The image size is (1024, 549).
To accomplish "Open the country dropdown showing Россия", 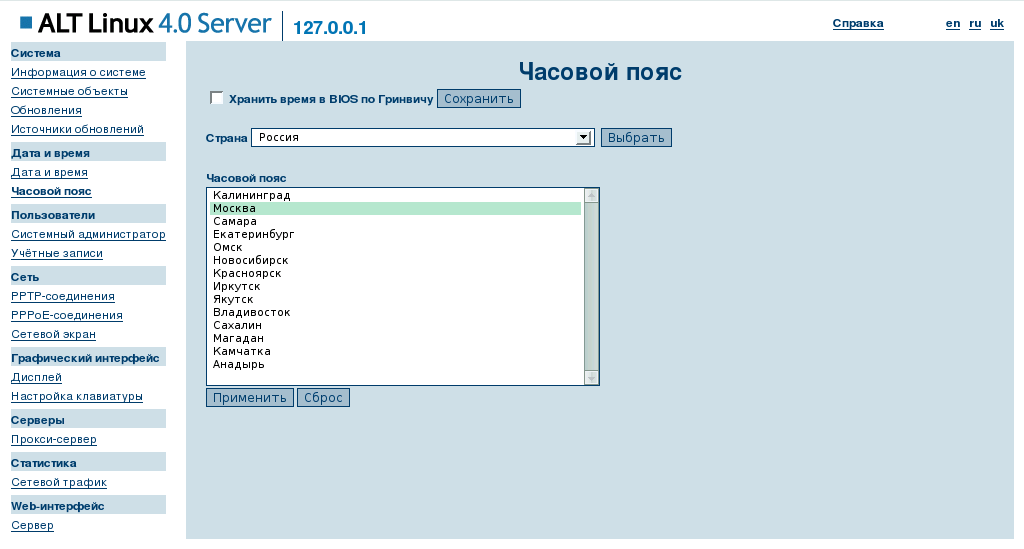I will 423,138.
